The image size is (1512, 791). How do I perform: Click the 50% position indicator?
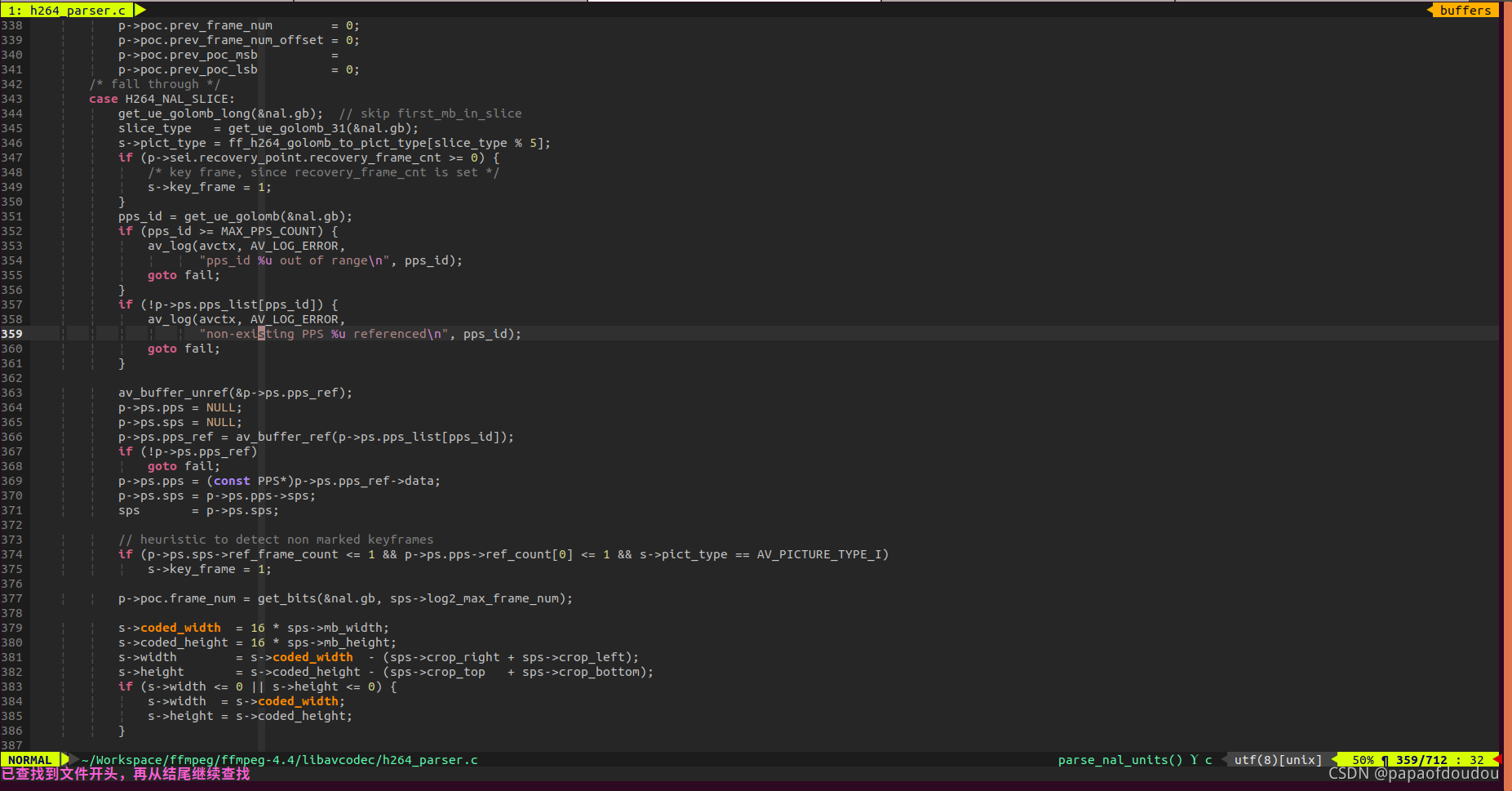(x=1363, y=759)
